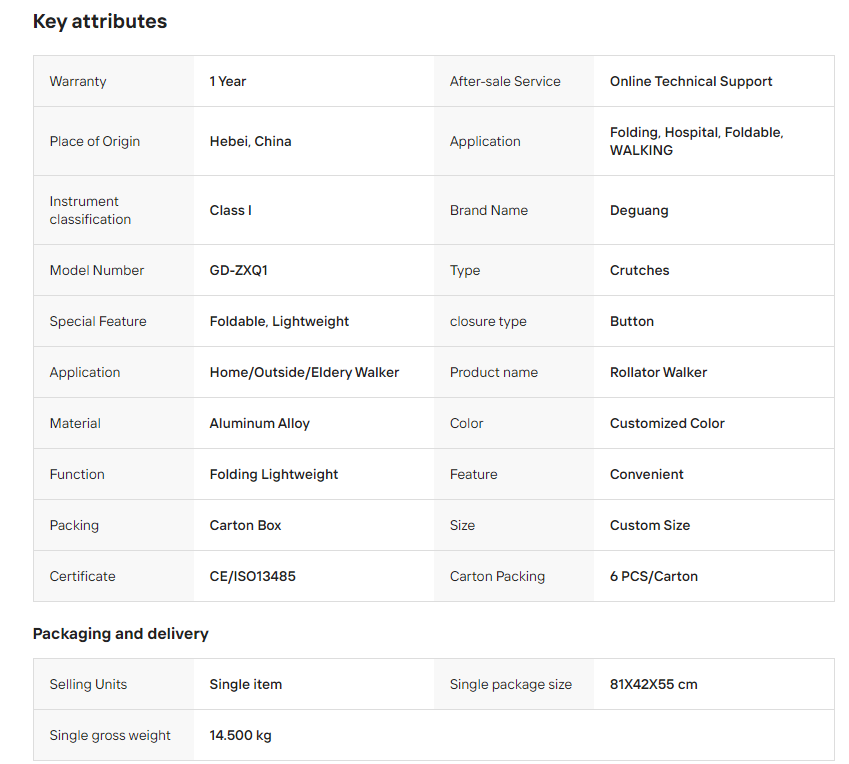Image resolution: width=849 pixels, height=764 pixels.
Task: Click the "CE/ISO13485" certificate value
Action: click(253, 576)
